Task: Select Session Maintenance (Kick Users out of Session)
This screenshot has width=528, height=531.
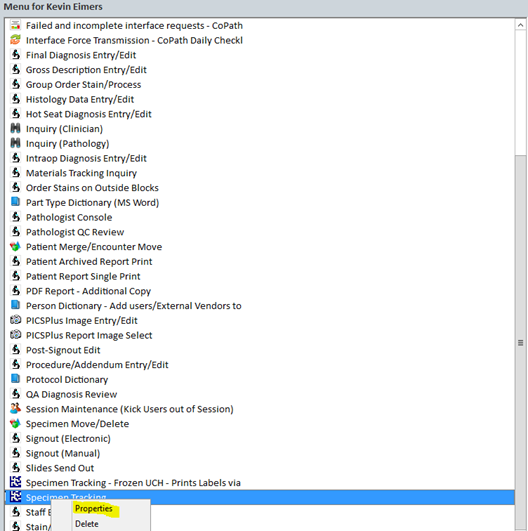Action: tap(130, 409)
